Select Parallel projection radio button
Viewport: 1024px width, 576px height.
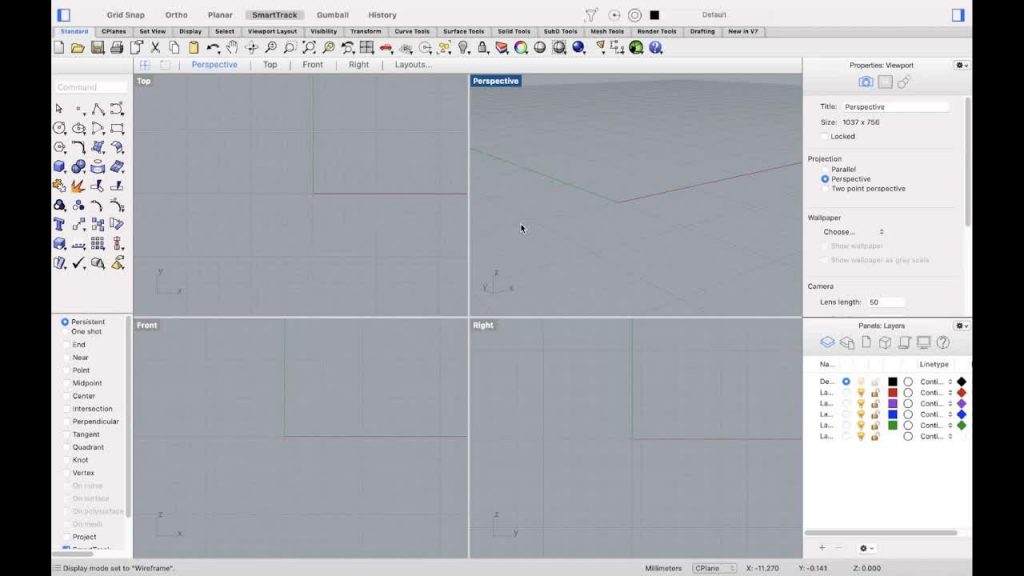[x=825, y=169]
